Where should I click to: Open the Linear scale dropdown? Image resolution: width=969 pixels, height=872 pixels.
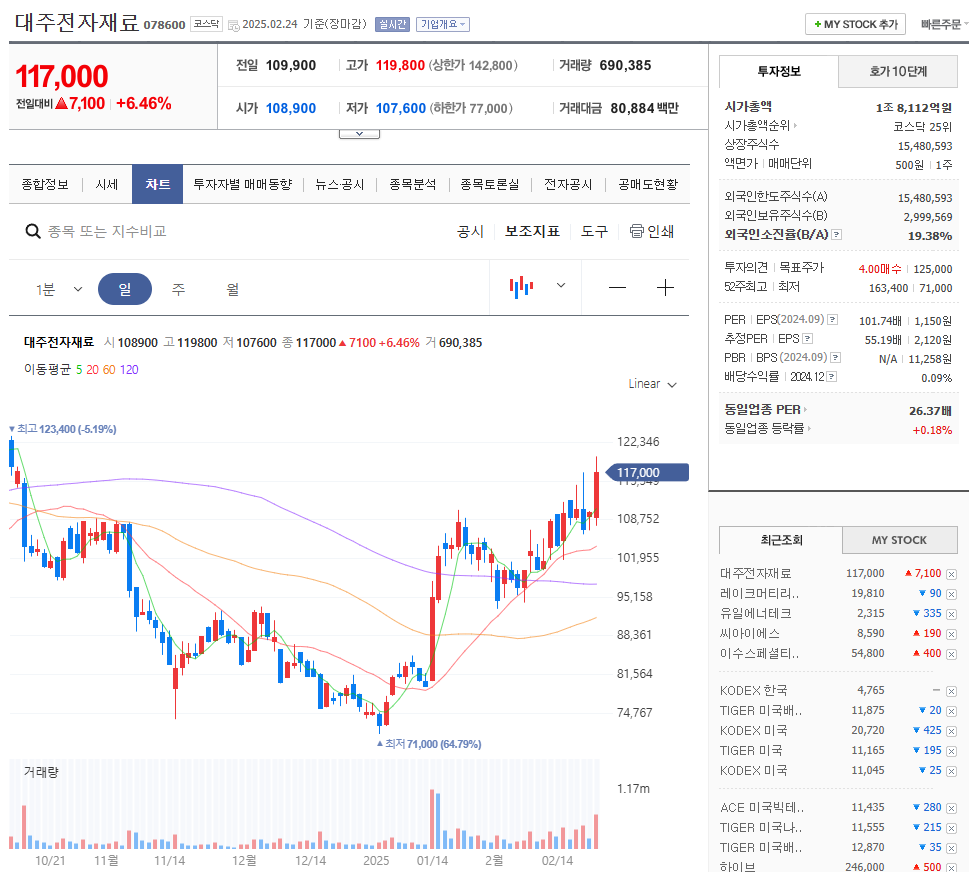pyautogui.click(x=651, y=383)
